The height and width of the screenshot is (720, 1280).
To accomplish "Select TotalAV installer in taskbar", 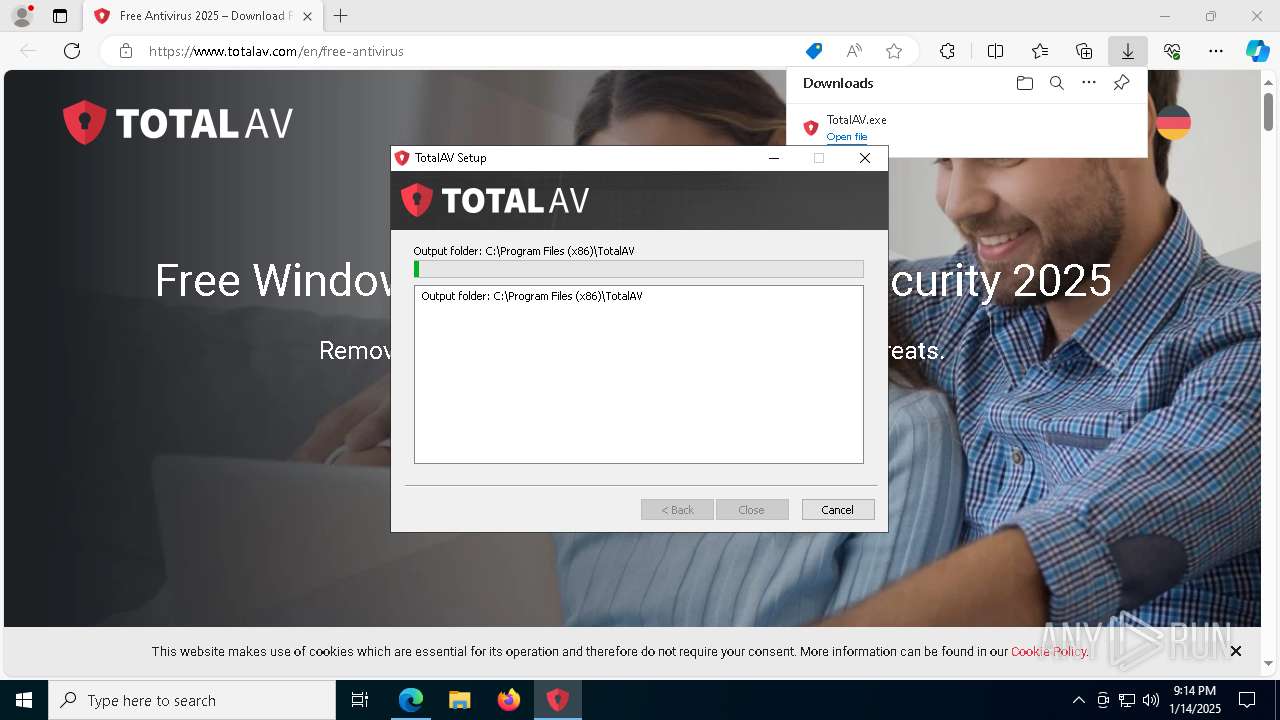I will click(558, 700).
